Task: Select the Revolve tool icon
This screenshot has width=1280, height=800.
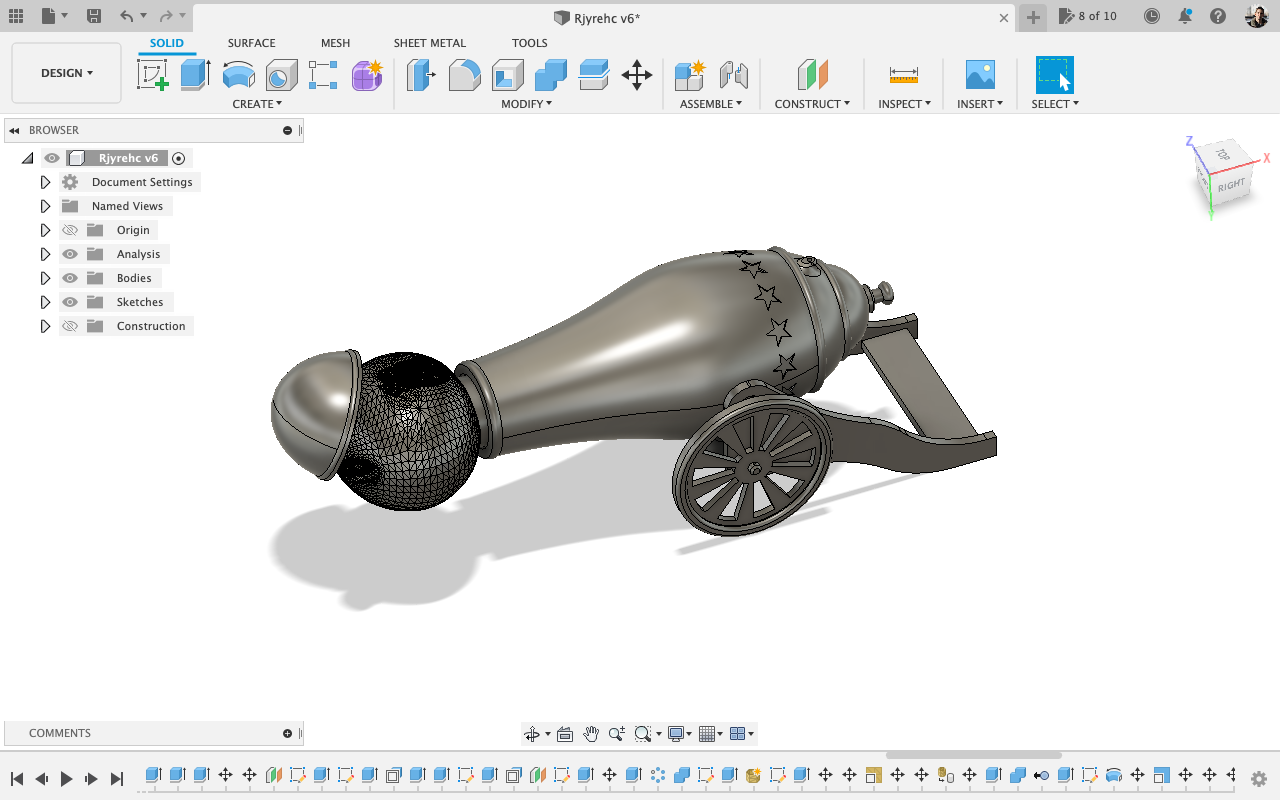Action: coord(238,75)
